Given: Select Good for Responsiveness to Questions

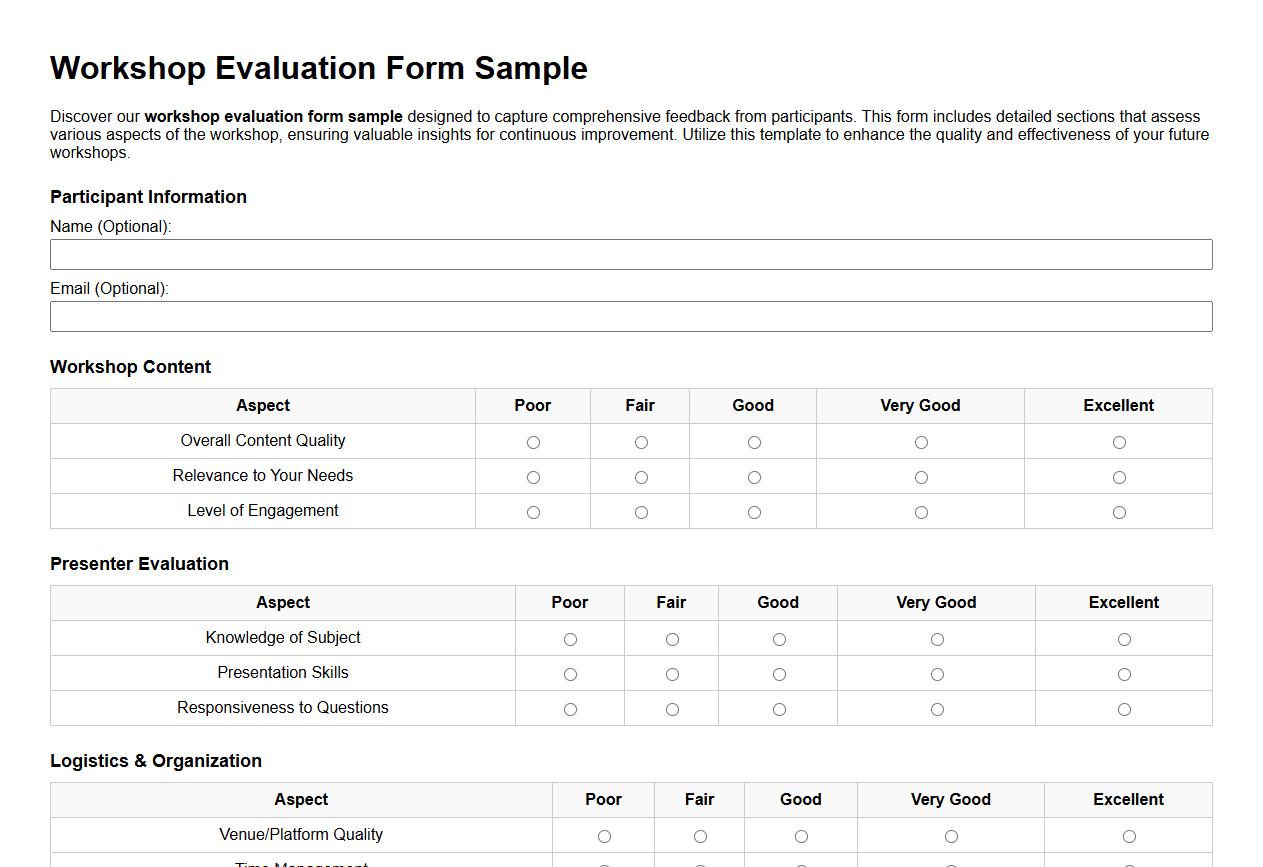Looking at the screenshot, I should [x=778, y=708].
